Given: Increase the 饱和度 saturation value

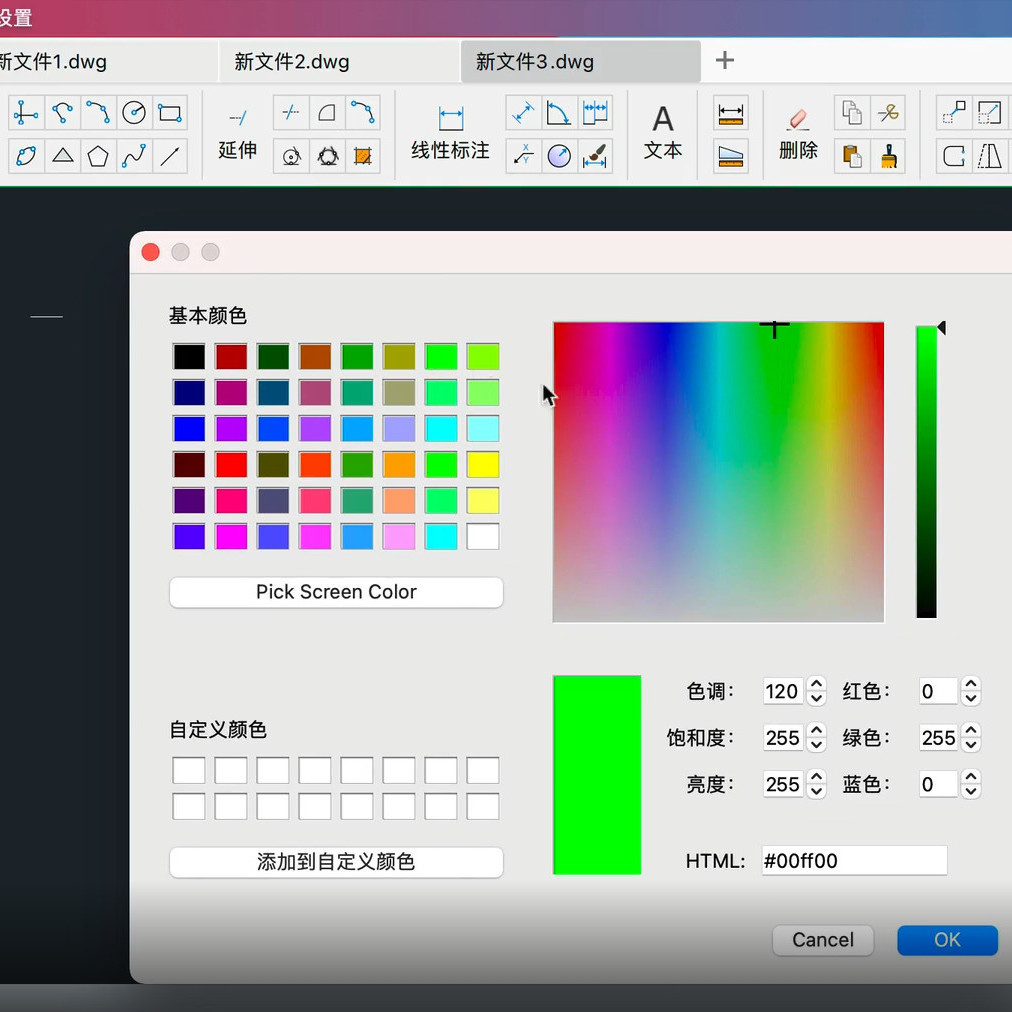Looking at the screenshot, I should tap(816, 730).
